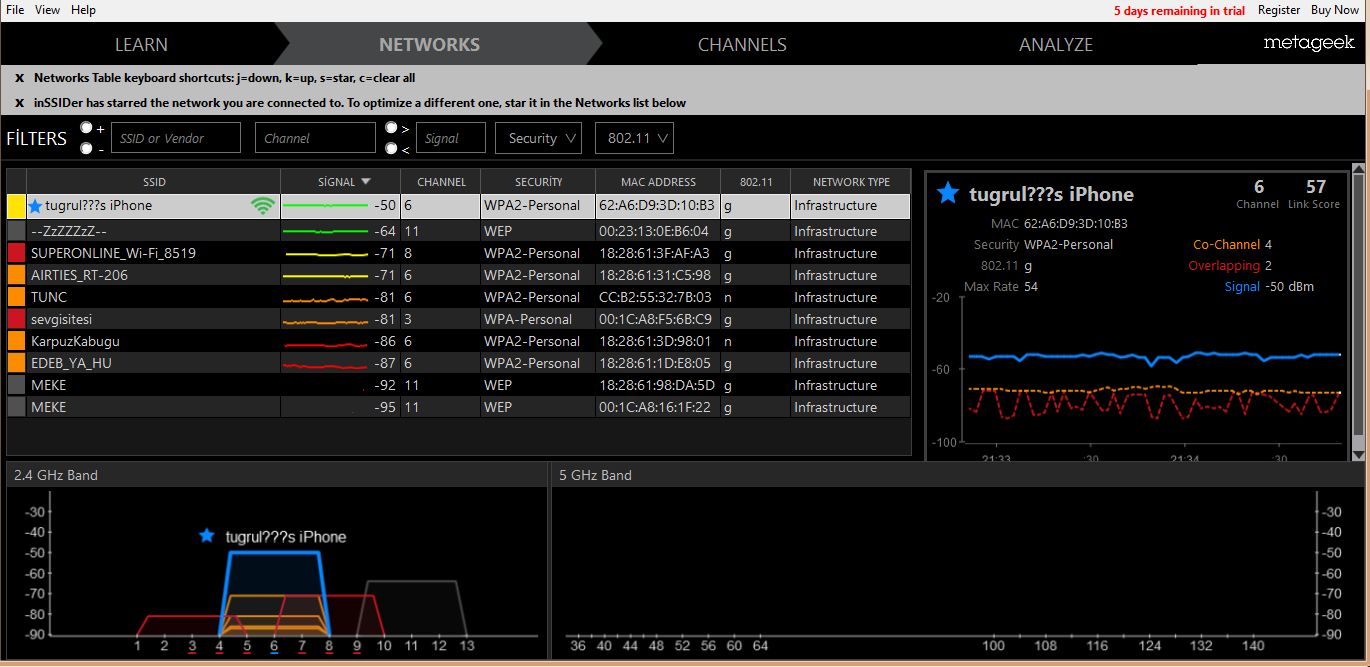The width and height of the screenshot is (1370, 667).
Task: Select the KarpuzKabugu network row
Action: (459, 341)
